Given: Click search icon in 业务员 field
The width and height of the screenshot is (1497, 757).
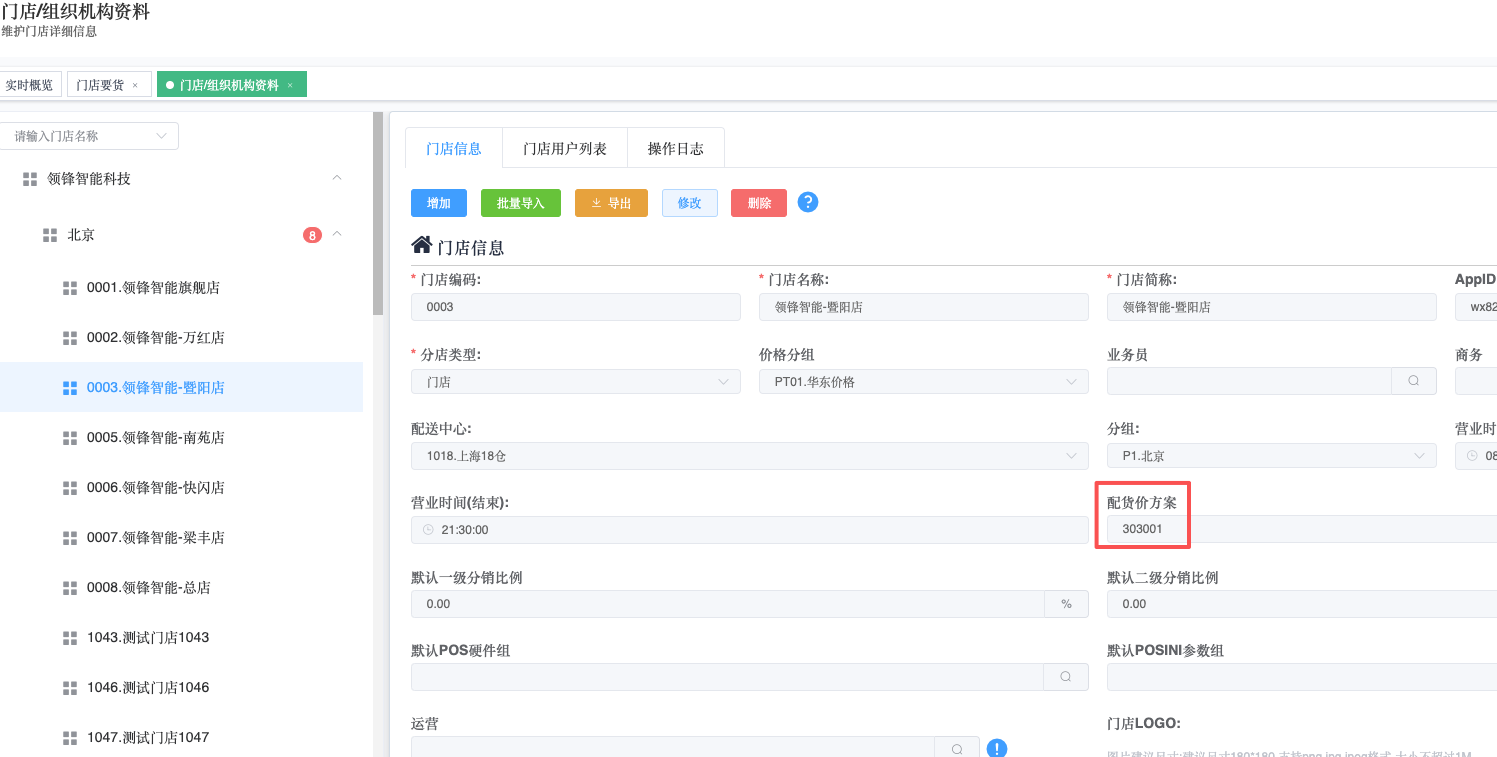Looking at the screenshot, I should 1413,381.
